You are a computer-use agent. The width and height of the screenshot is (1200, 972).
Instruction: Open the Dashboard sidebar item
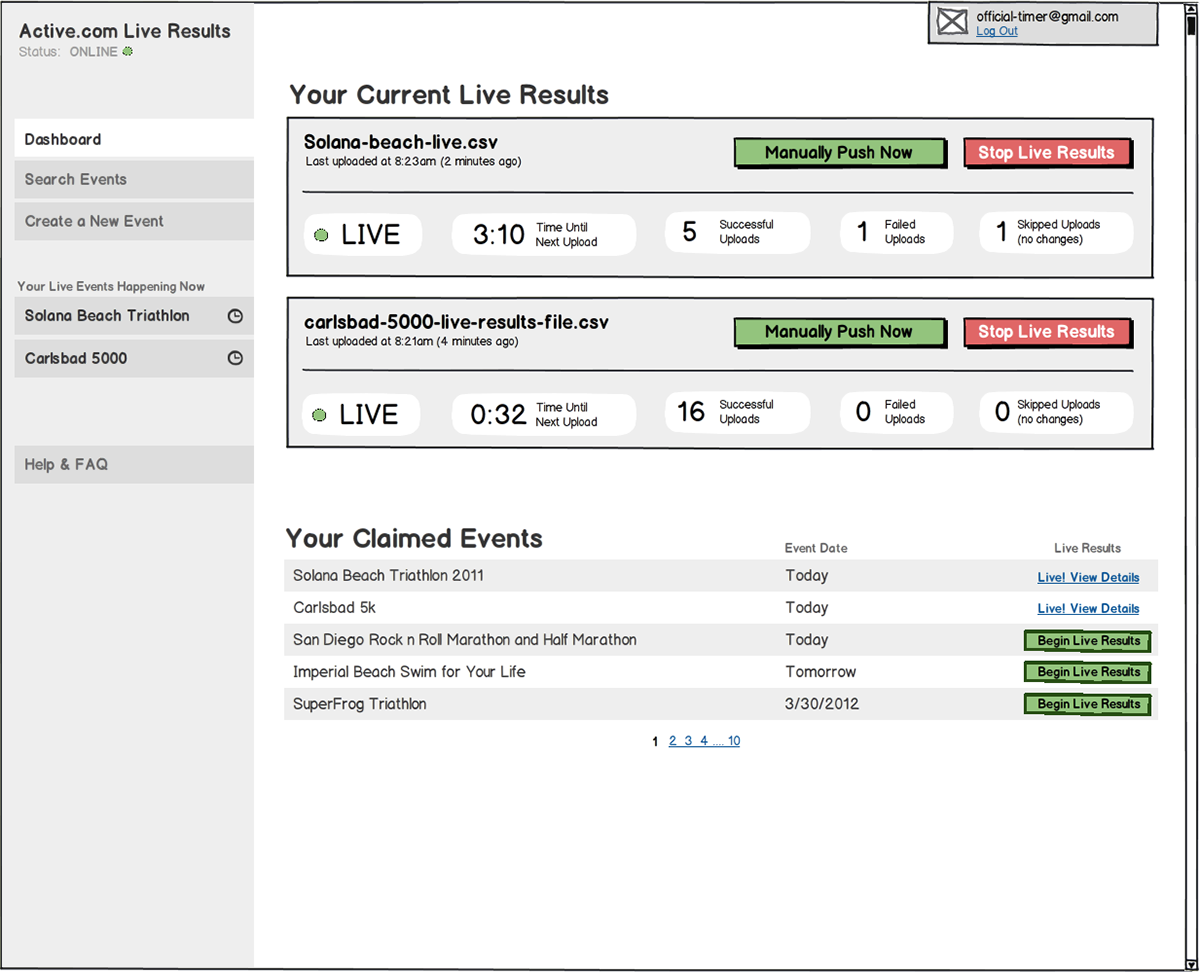(x=134, y=140)
